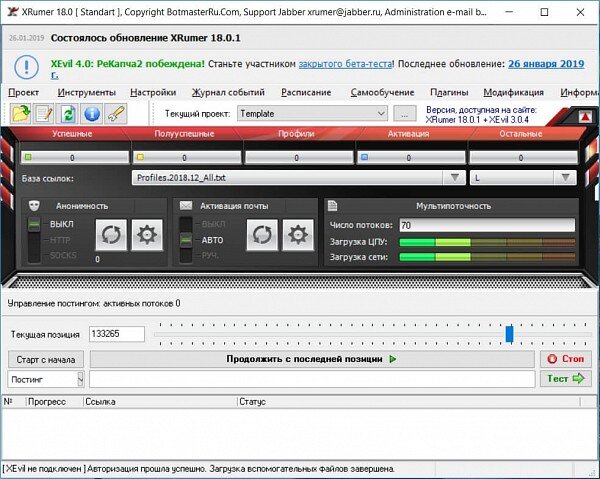The height and width of the screenshot is (479, 600).
Task: Open the Проект menu
Action: 23,92
